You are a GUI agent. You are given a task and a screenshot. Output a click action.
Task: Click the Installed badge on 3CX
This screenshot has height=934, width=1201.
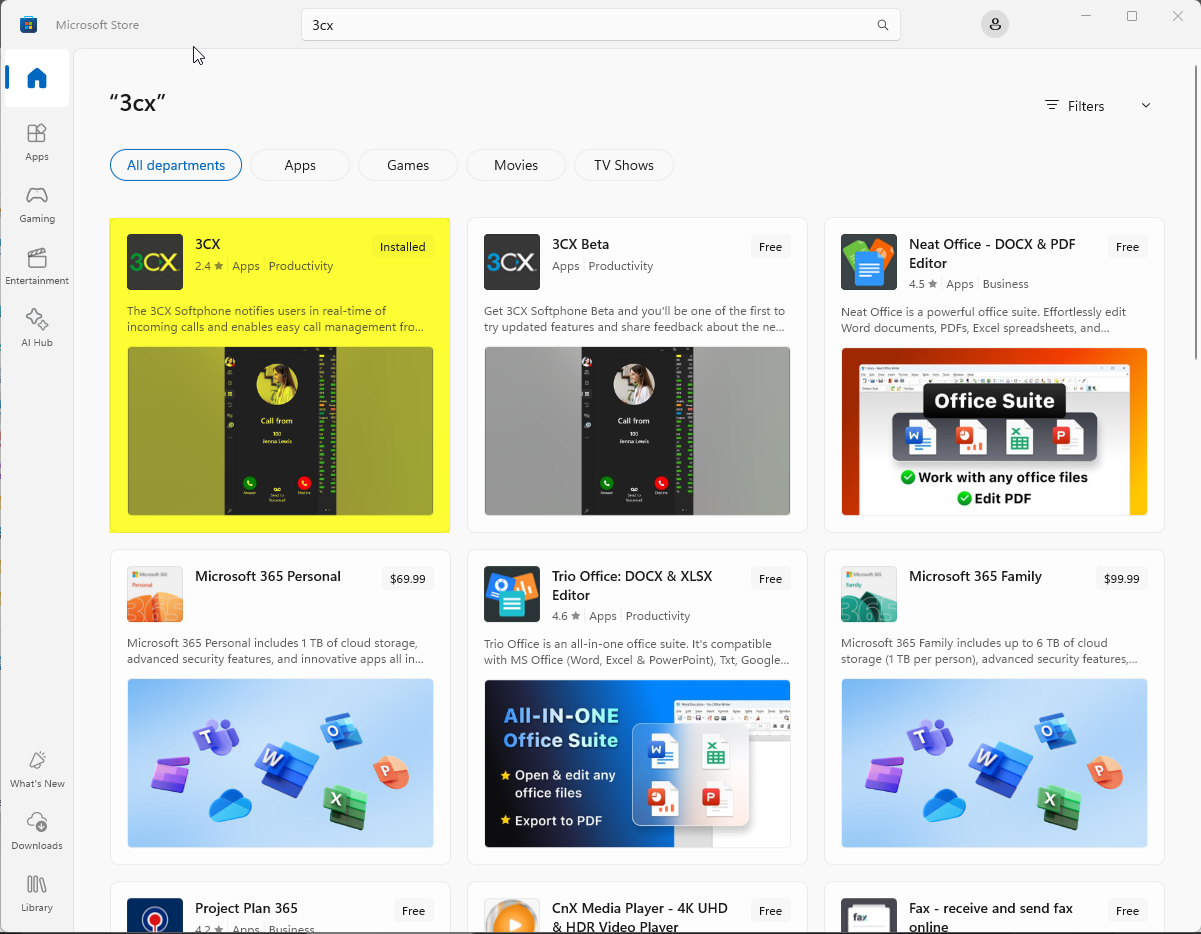click(403, 247)
